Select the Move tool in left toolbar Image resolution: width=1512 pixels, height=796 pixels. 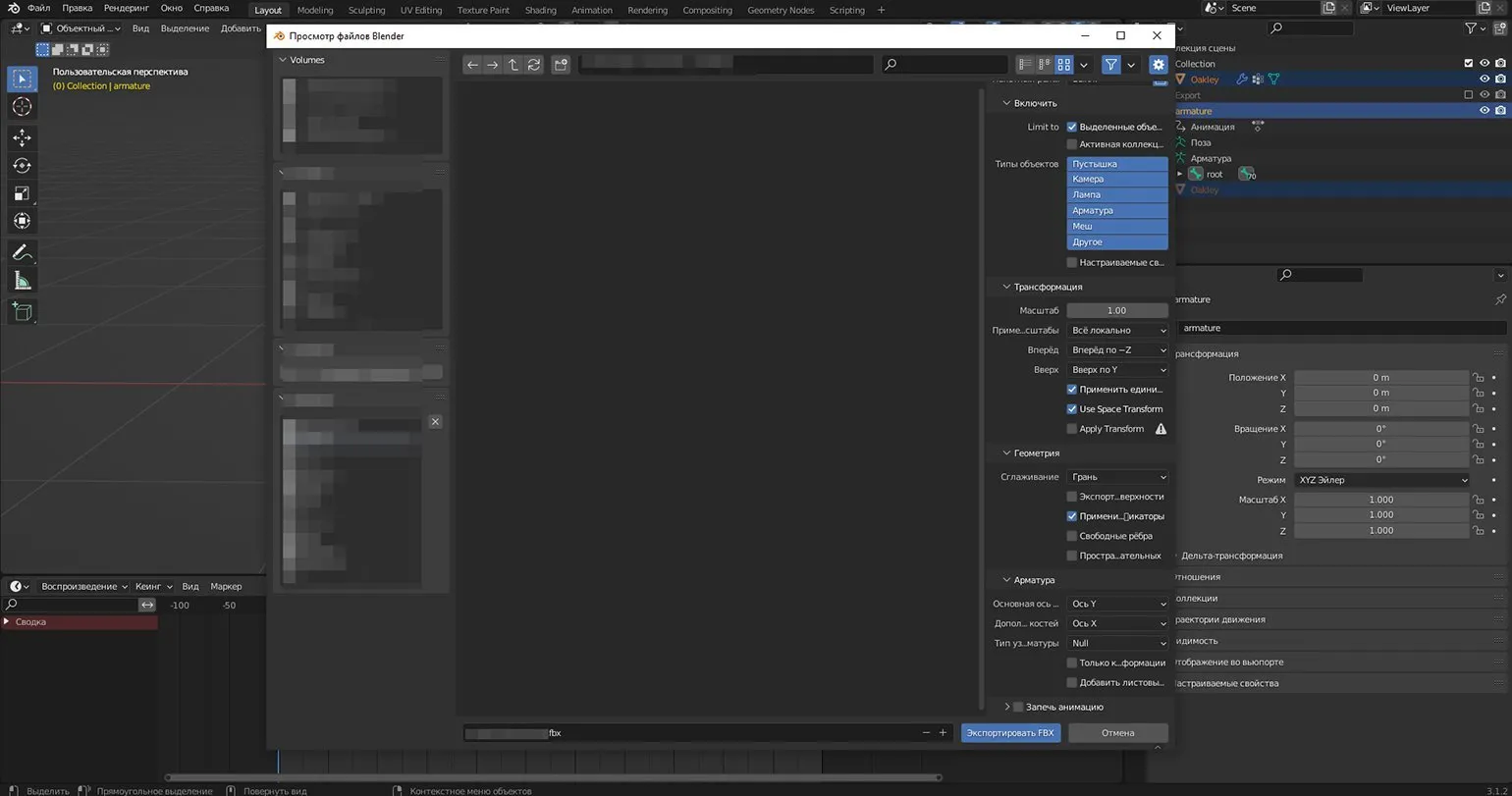(22, 137)
